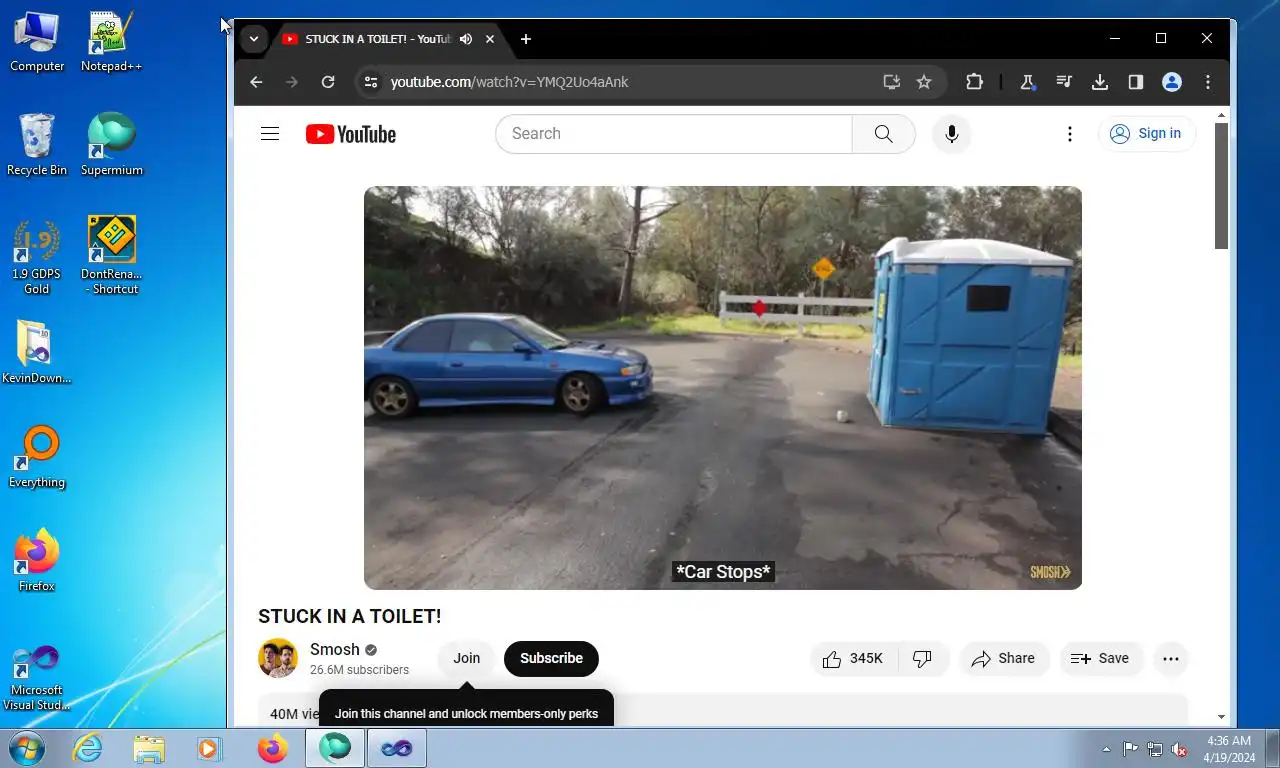
Task: Select the Notepad++ desktop icon
Action: click(x=111, y=42)
